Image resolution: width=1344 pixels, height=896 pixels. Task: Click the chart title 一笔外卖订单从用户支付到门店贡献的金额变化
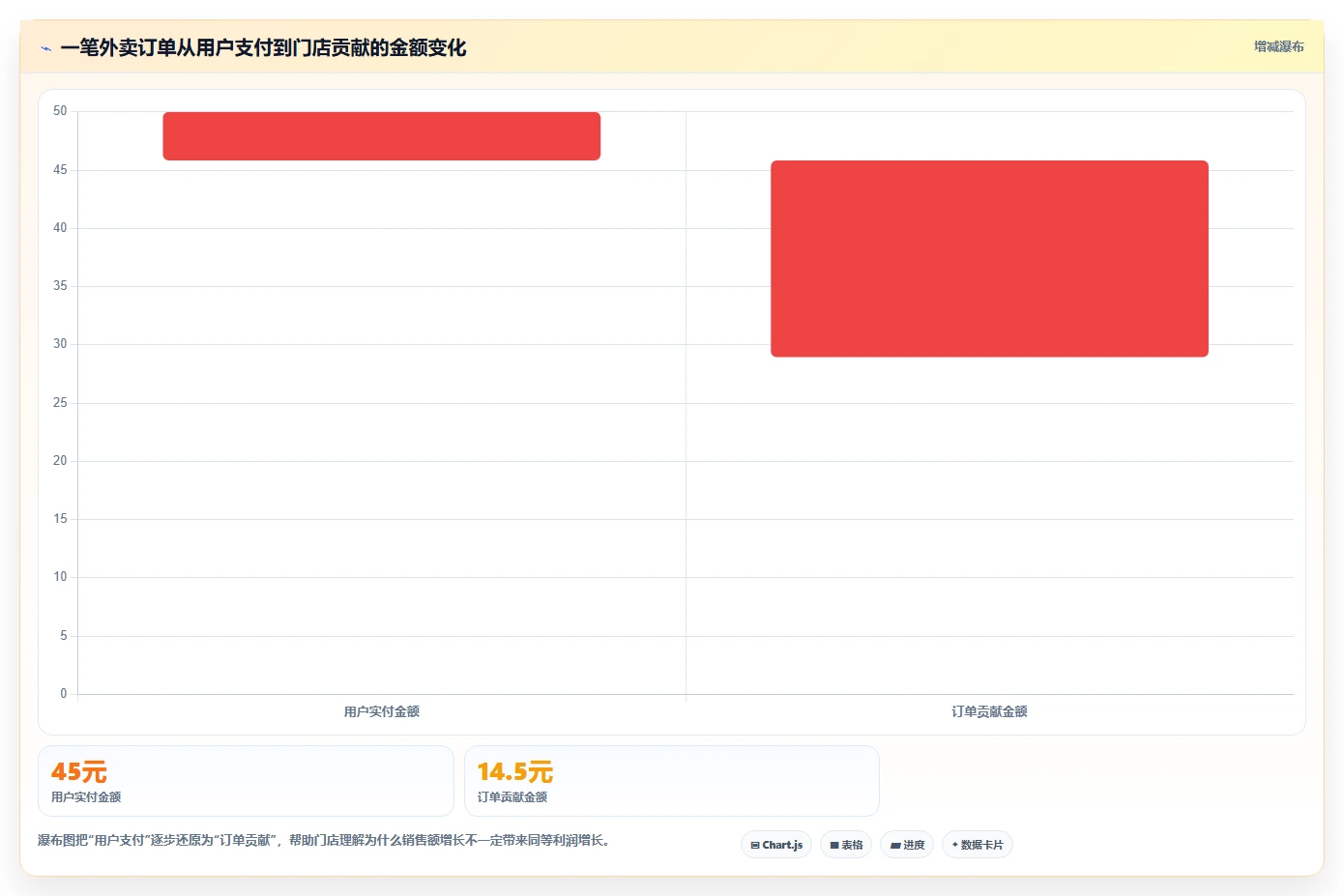pyautogui.click(x=263, y=47)
